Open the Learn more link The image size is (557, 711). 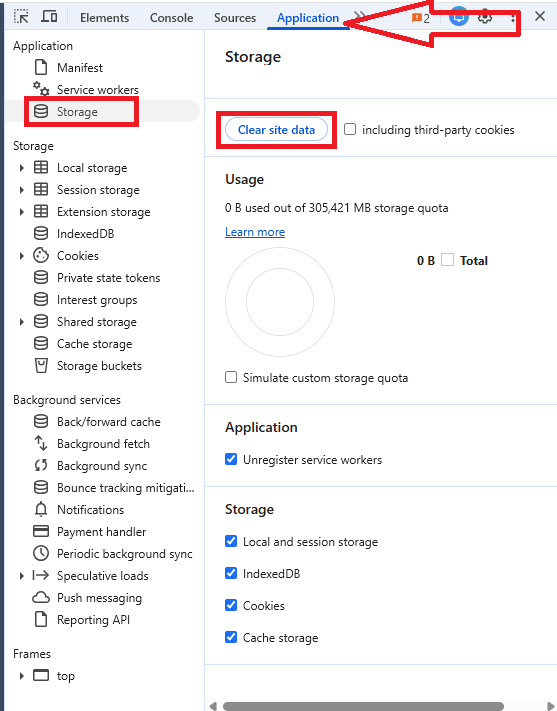[x=255, y=232]
